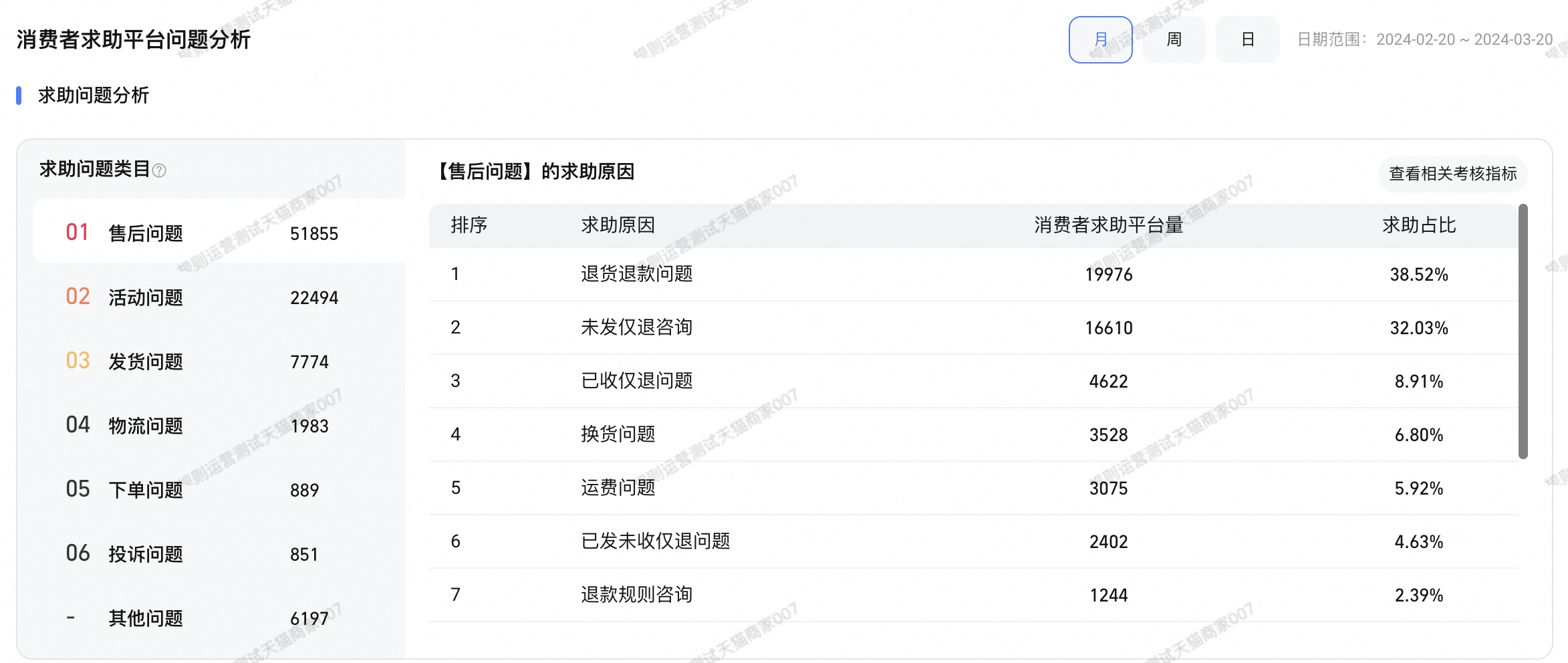Open 查看相关考核指标 button
The image size is (1568, 663).
click(1452, 174)
